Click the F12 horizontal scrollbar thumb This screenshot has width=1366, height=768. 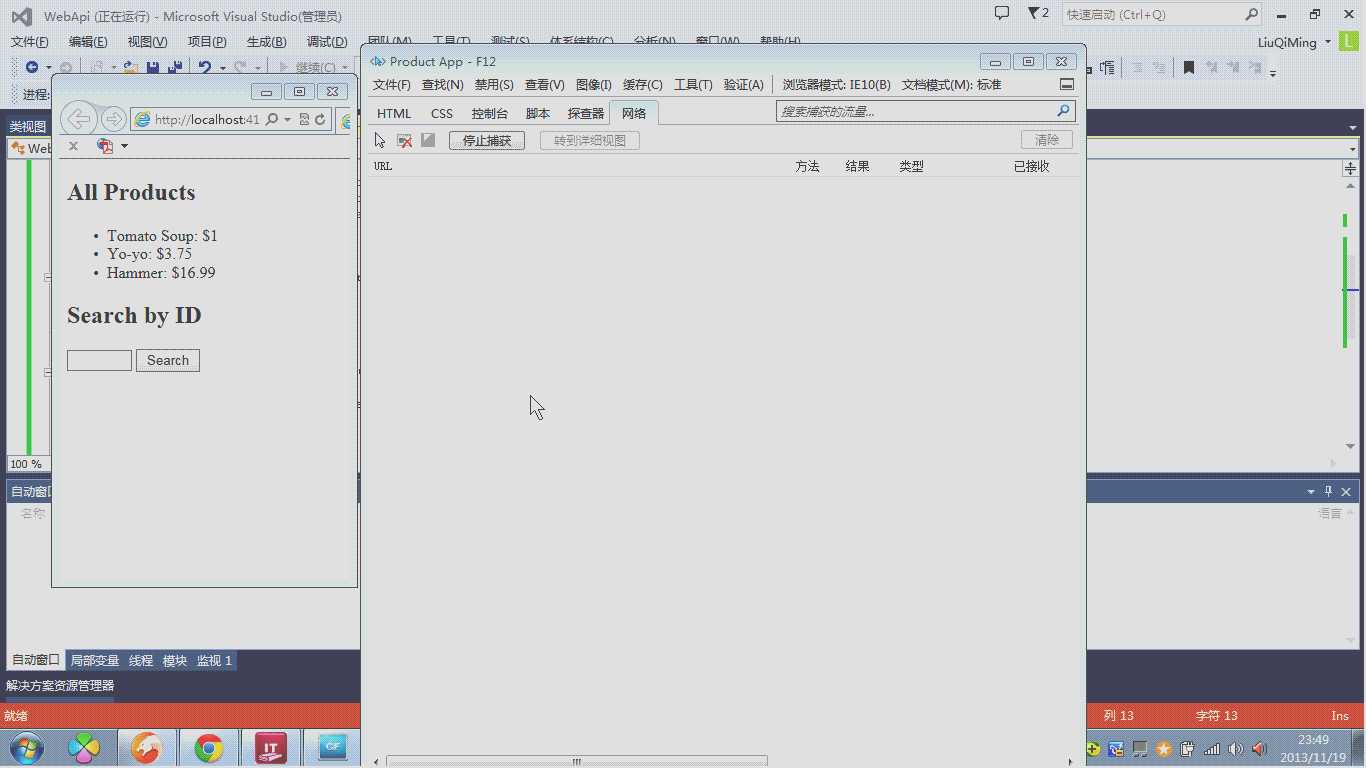click(576, 762)
